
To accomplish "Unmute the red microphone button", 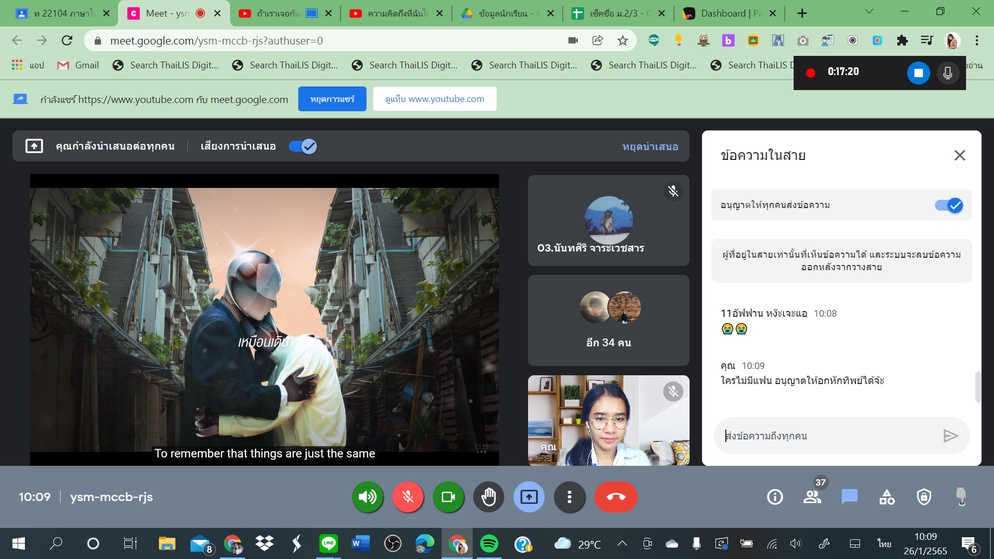I will coord(408,497).
